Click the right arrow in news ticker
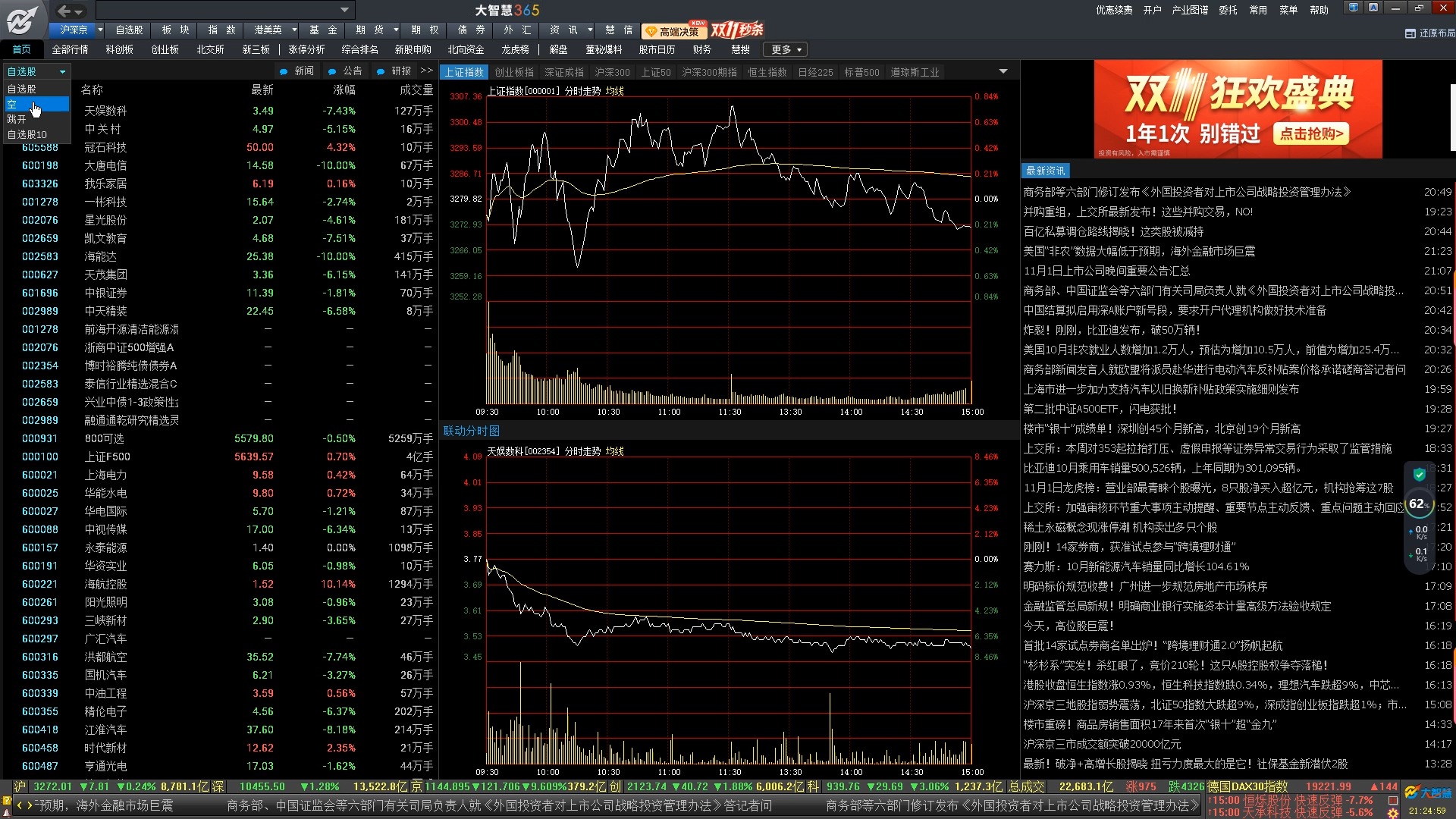Viewport: 1456px width, 819px height. coord(30,805)
